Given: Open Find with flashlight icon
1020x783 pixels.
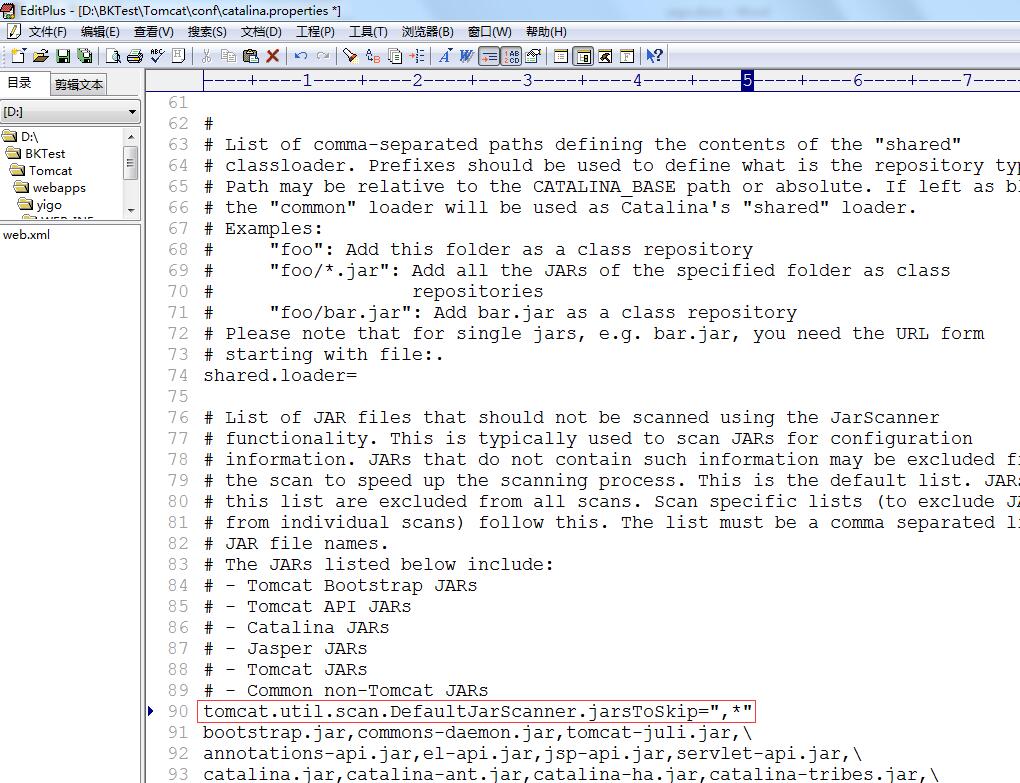Looking at the screenshot, I should 350,56.
